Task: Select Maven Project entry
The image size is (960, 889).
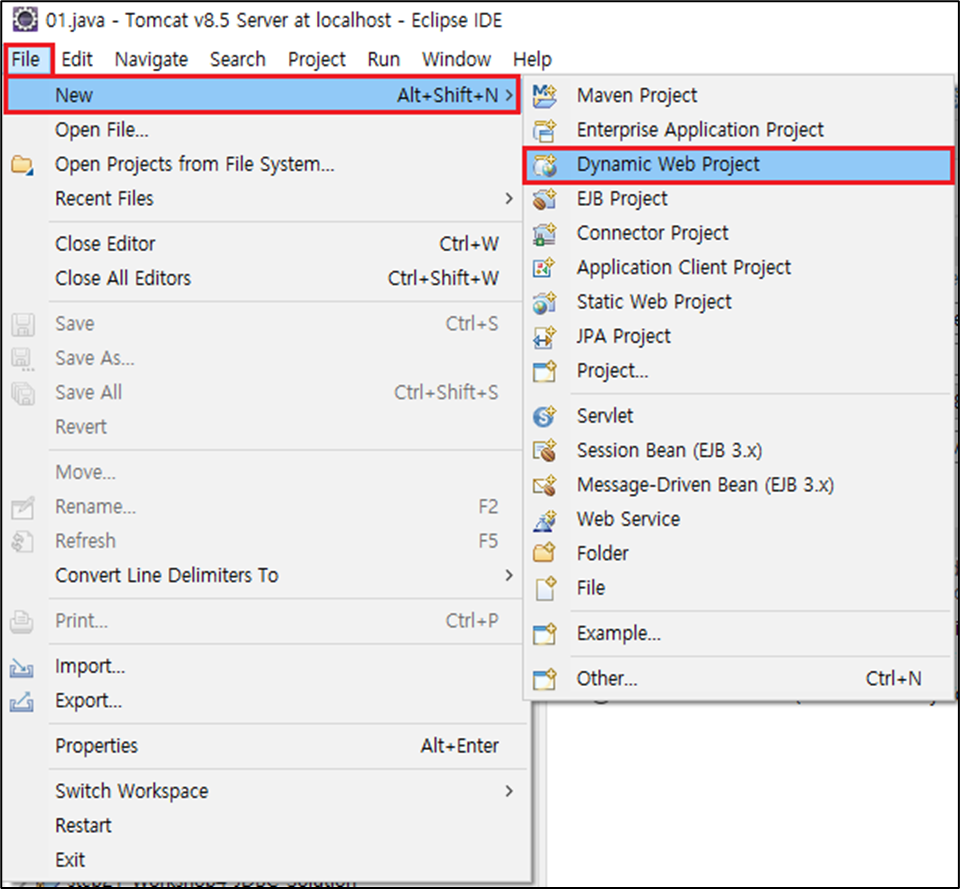Action: coord(738,96)
